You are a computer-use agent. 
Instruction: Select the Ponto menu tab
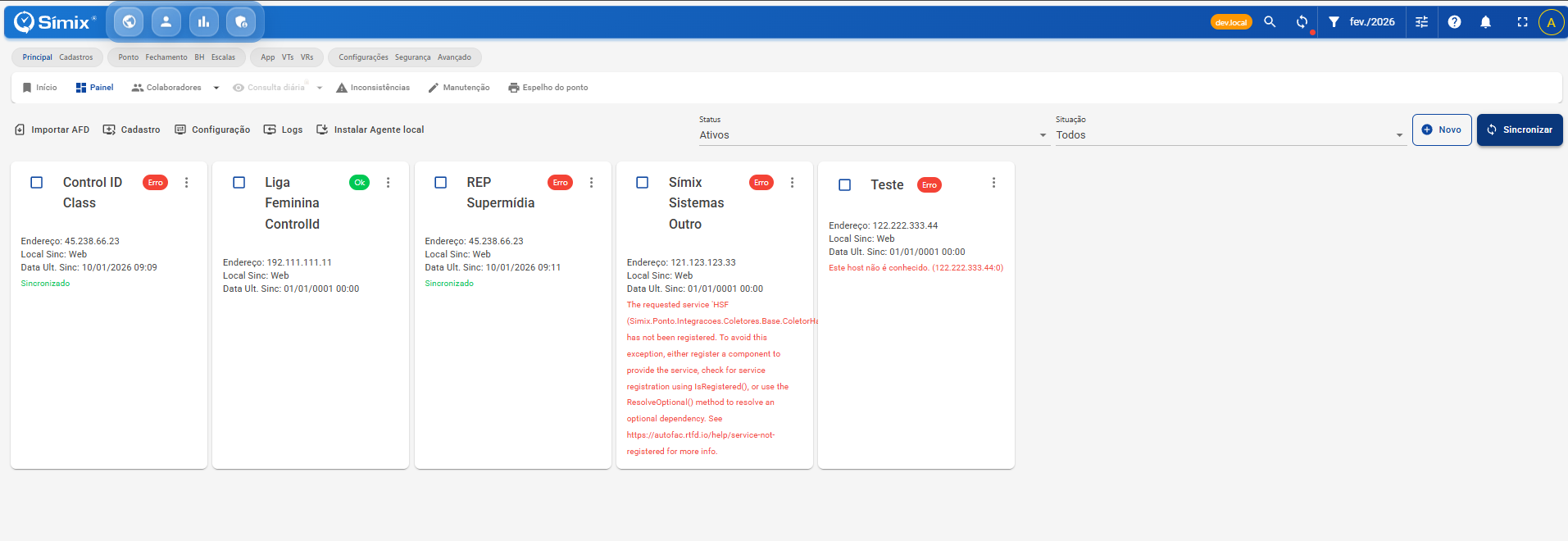(x=129, y=57)
